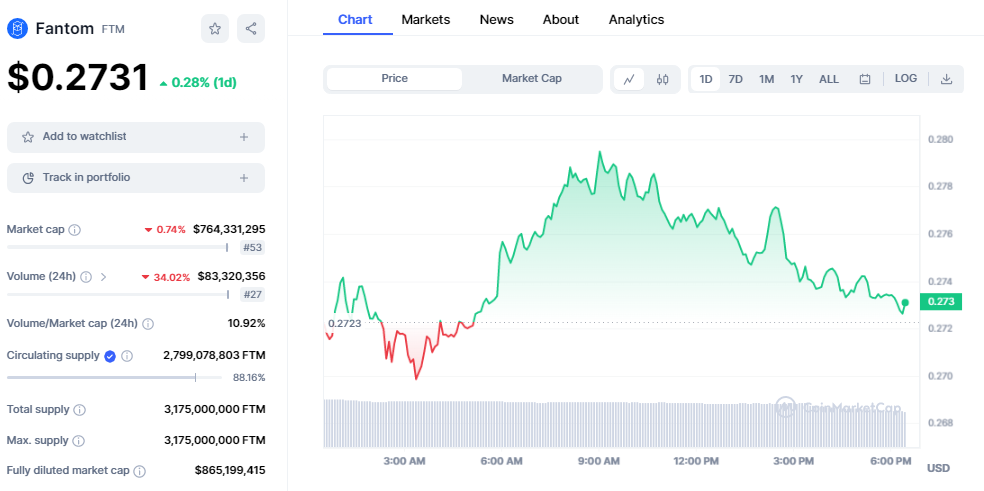Click Add to watchlist button

[x=136, y=137]
